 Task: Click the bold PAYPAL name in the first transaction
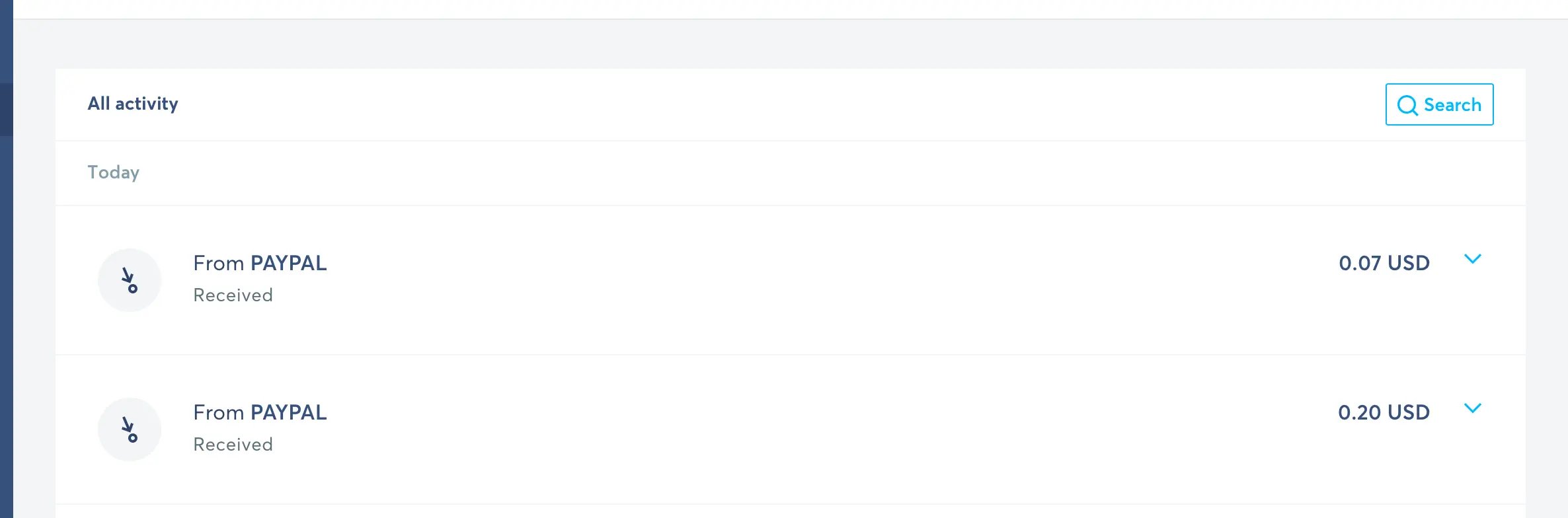pyautogui.click(x=288, y=263)
